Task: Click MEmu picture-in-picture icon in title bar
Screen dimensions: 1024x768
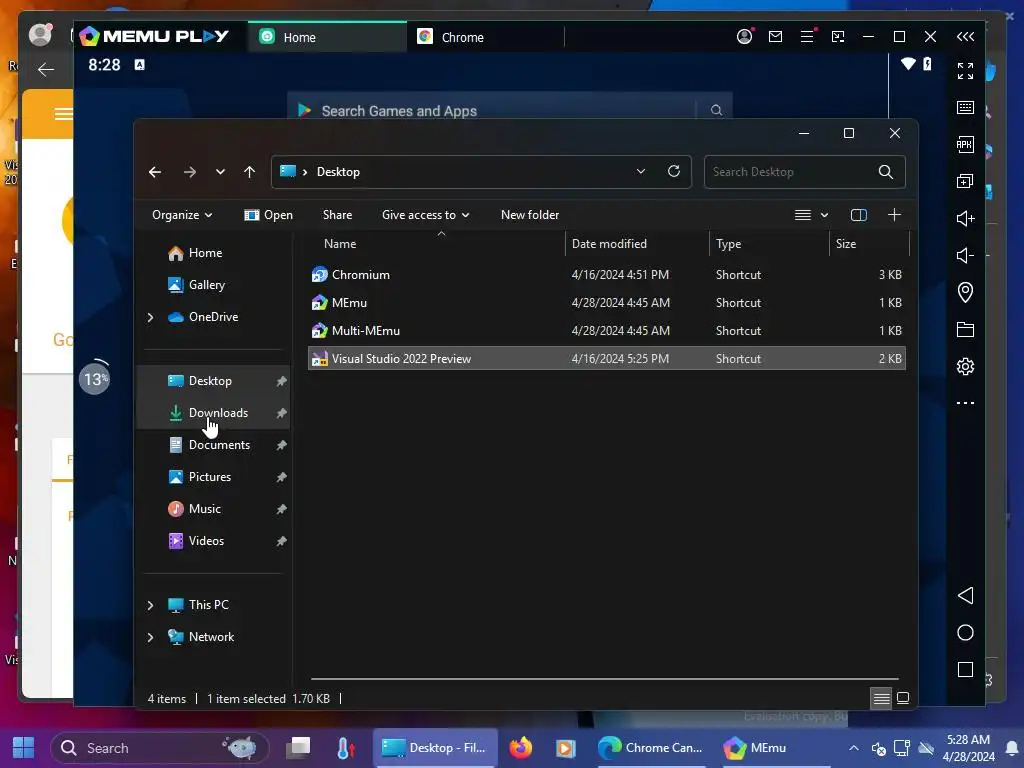Action: (838, 37)
